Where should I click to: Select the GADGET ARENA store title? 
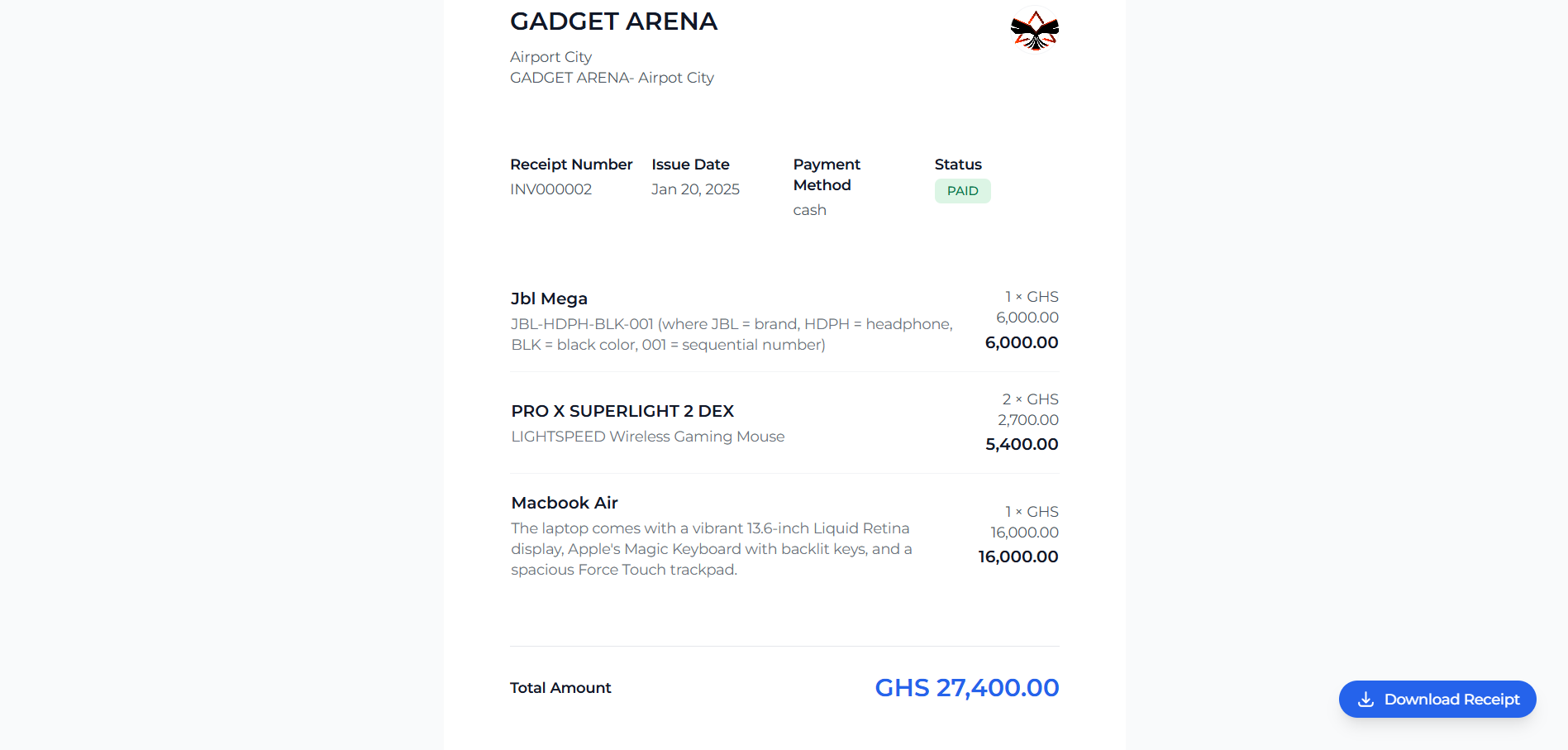[613, 21]
